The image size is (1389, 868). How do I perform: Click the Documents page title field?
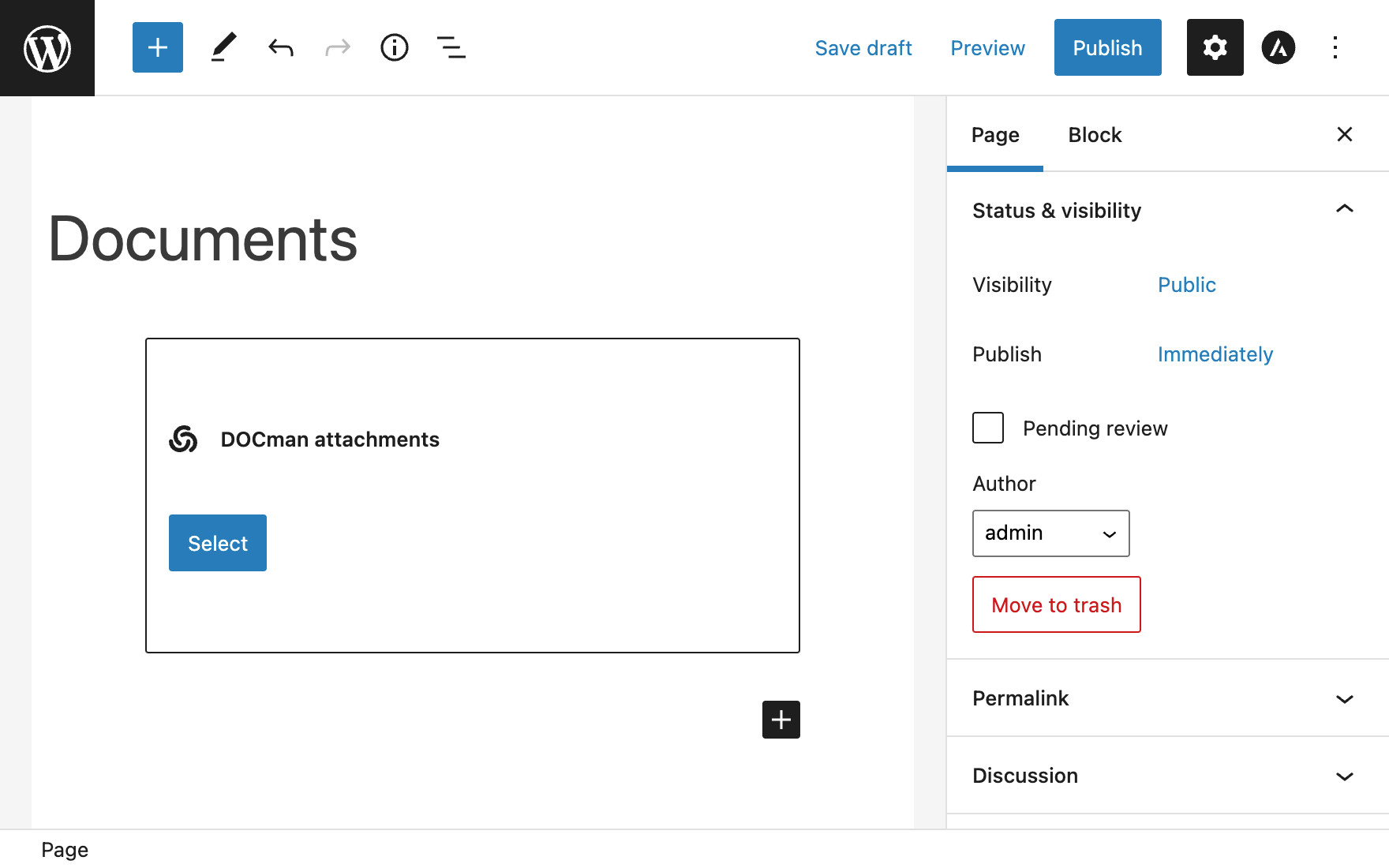[203, 239]
